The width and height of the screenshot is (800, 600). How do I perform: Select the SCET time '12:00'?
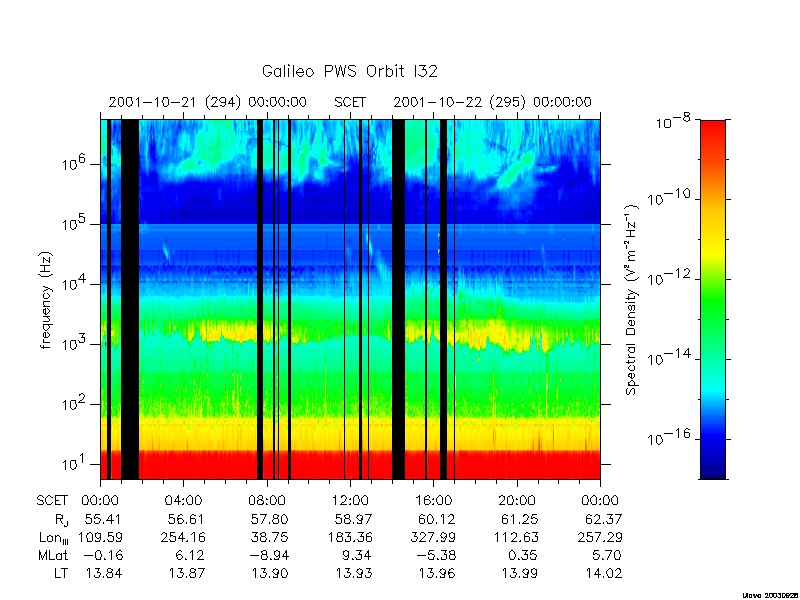pyautogui.click(x=350, y=501)
